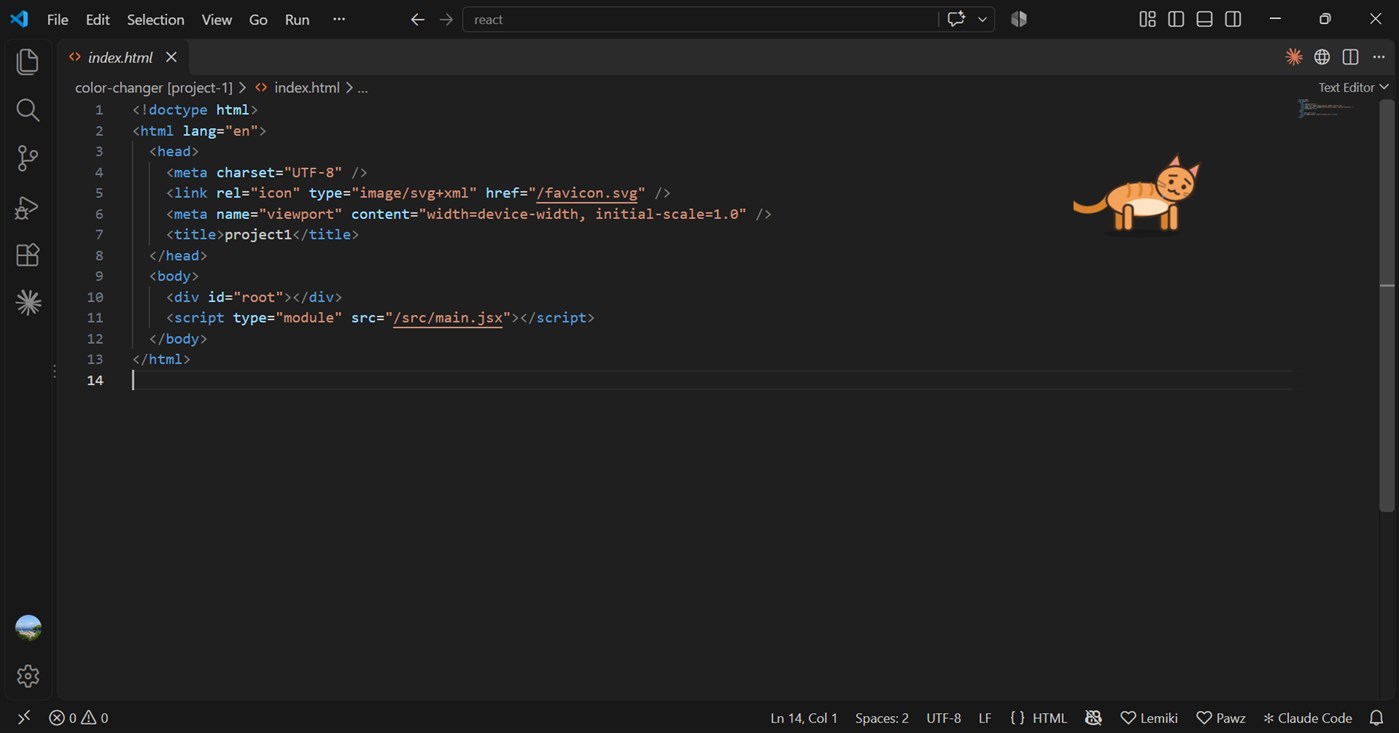Open editor More Actions ellipsis
Screen dimensions: 1399x733
(x=1379, y=57)
